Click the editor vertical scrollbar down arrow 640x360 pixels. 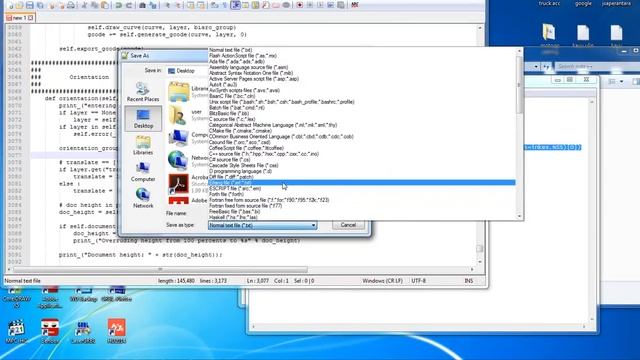pos(480,262)
